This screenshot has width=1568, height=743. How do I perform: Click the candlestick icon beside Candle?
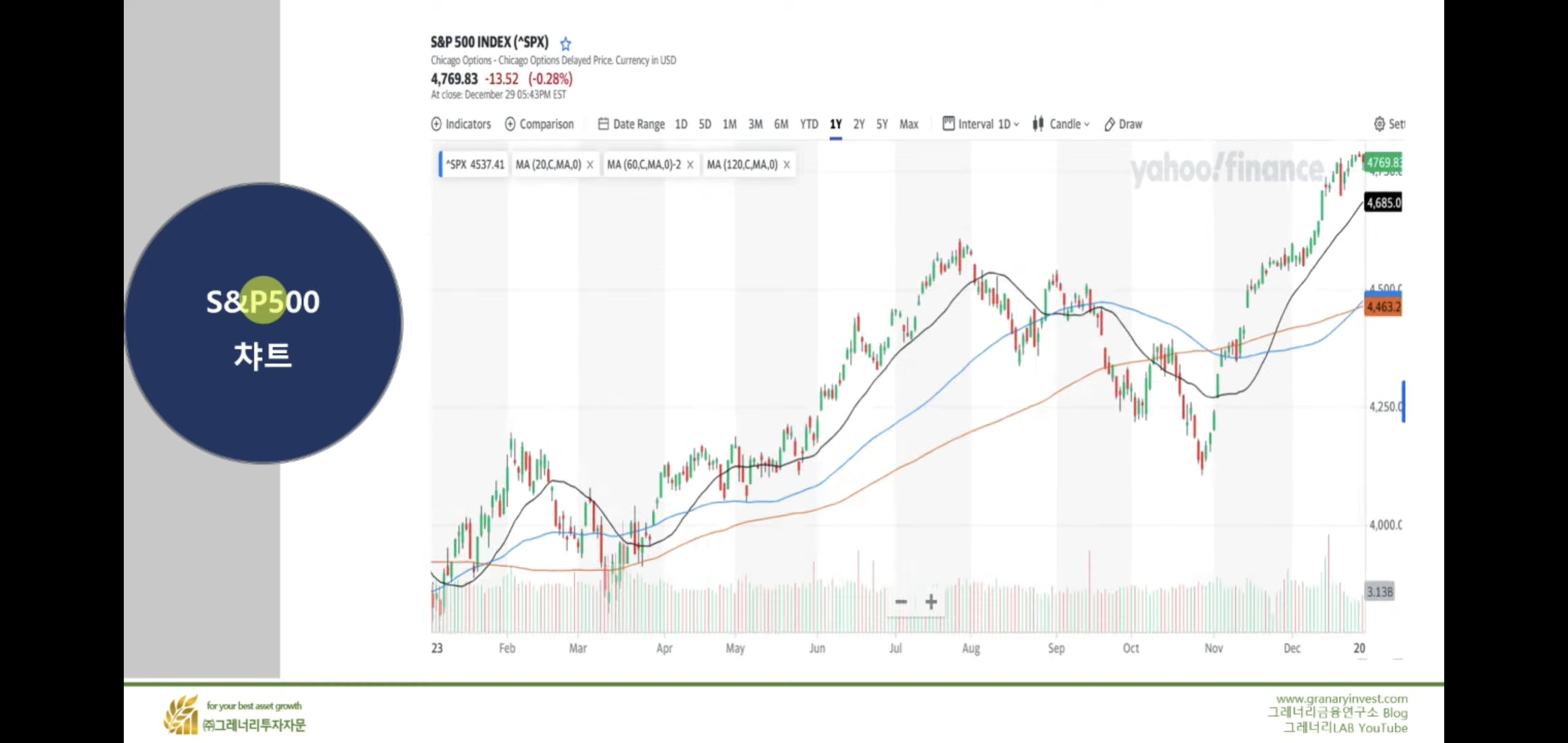pyautogui.click(x=1038, y=124)
